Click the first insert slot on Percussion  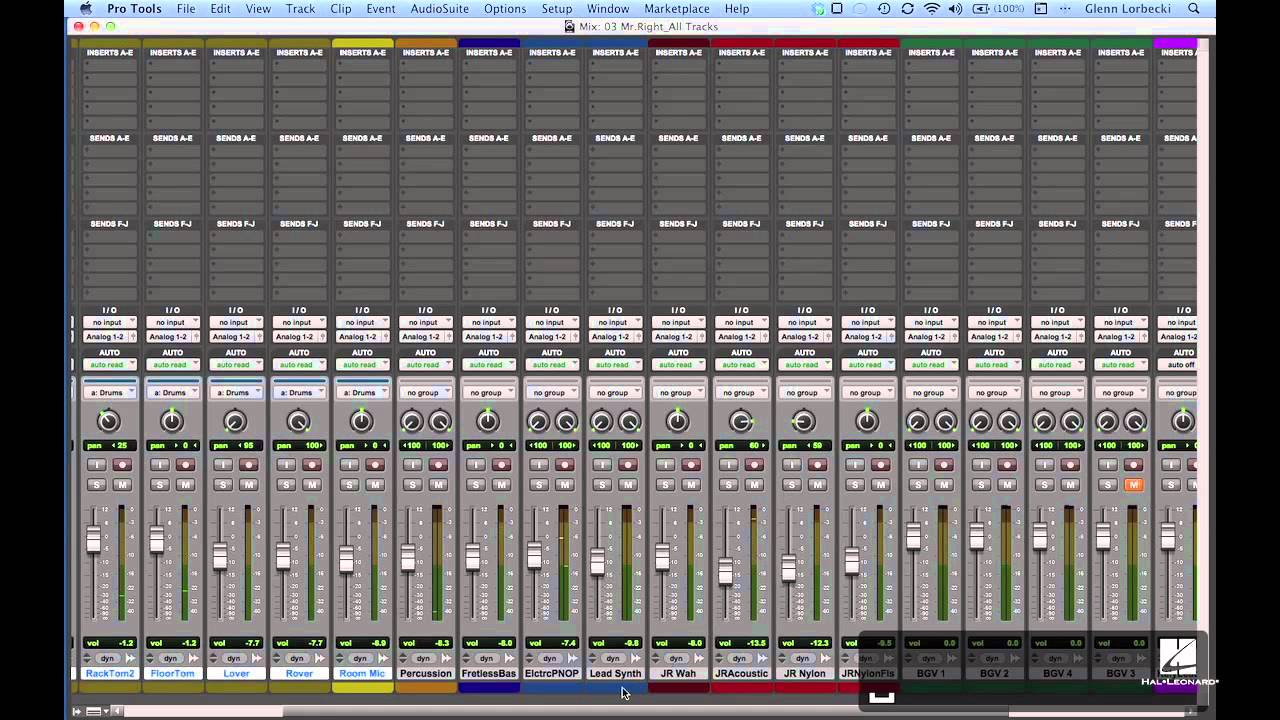[x=425, y=65]
